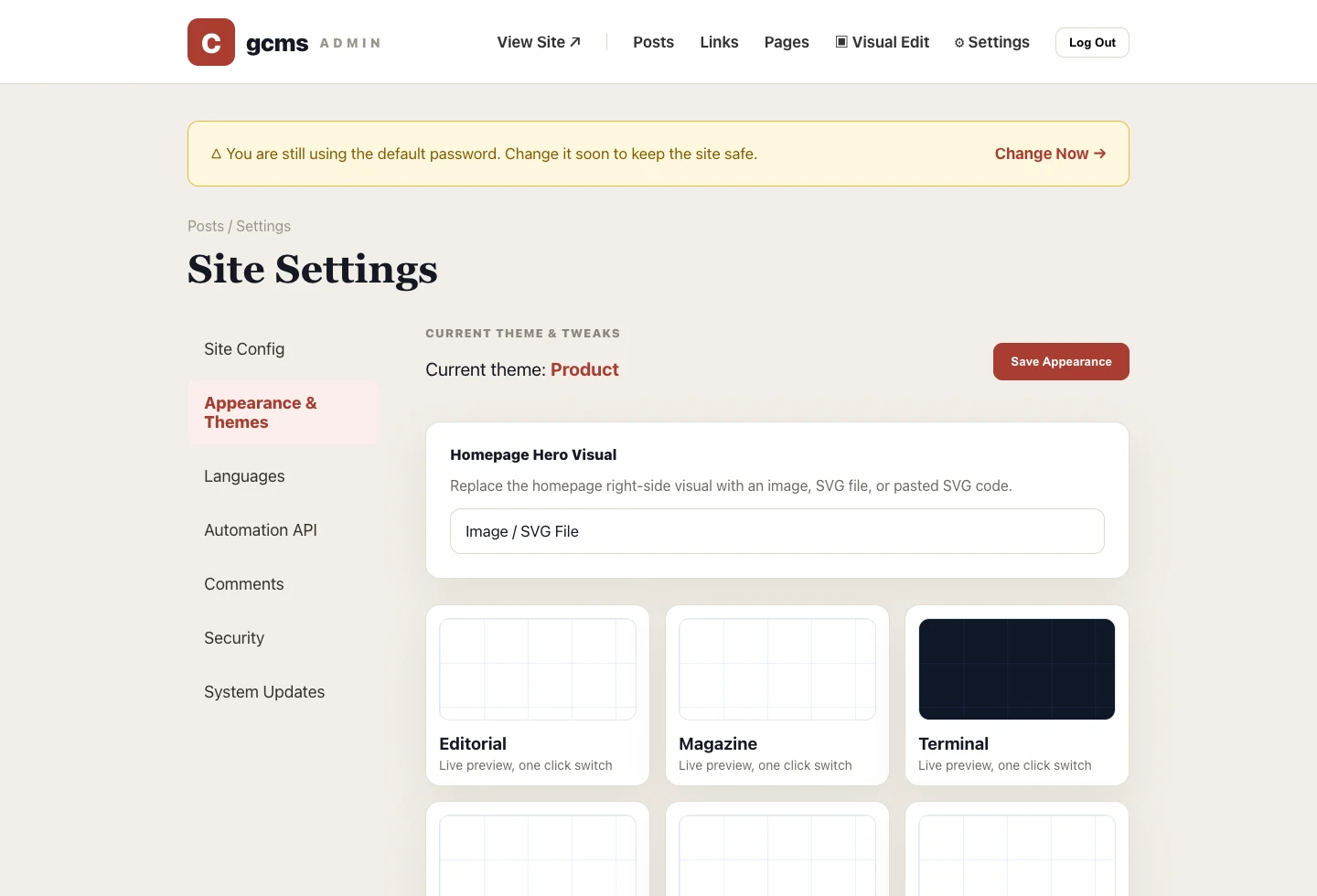This screenshot has width=1317, height=896.
Task: Click Posts breadcrumb link
Action: 206,226
